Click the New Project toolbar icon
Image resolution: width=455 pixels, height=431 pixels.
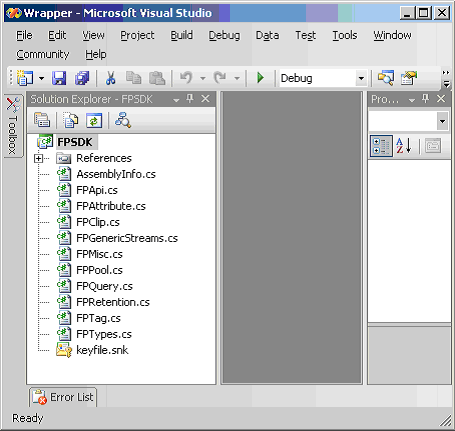25,78
